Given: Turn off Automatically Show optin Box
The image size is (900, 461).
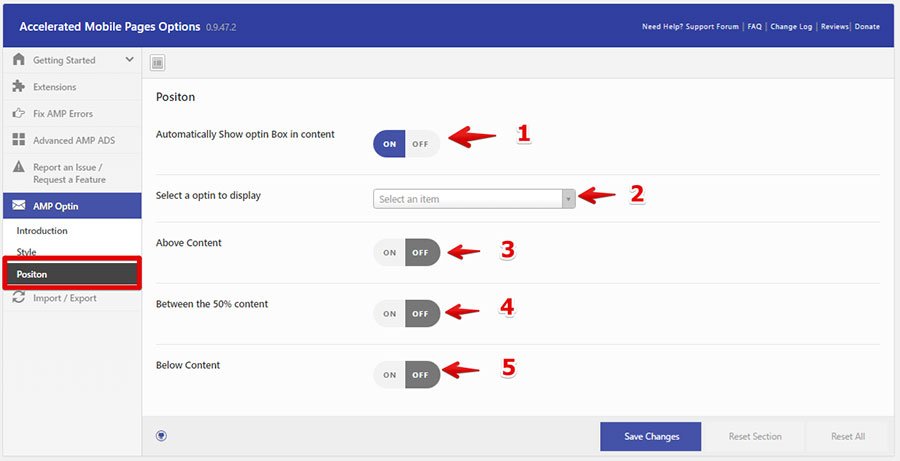Looking at the screenshot, I should (422, 144).
